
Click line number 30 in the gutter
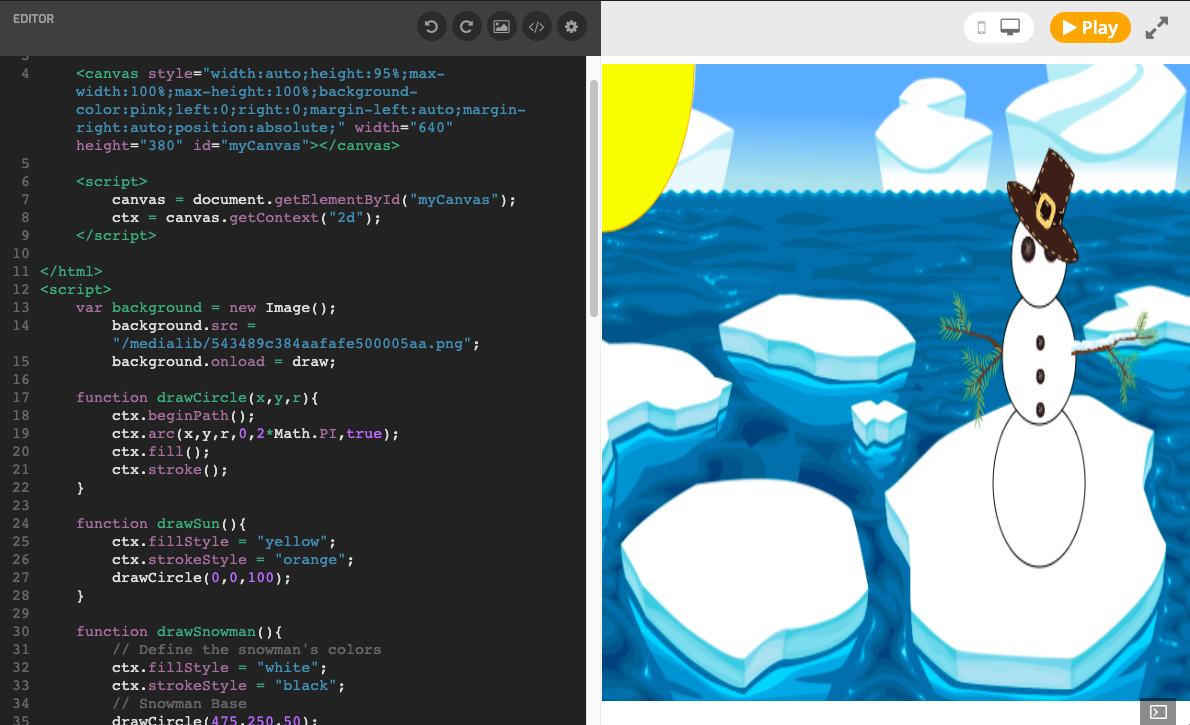pyautogui.click(x=21, y=632)
